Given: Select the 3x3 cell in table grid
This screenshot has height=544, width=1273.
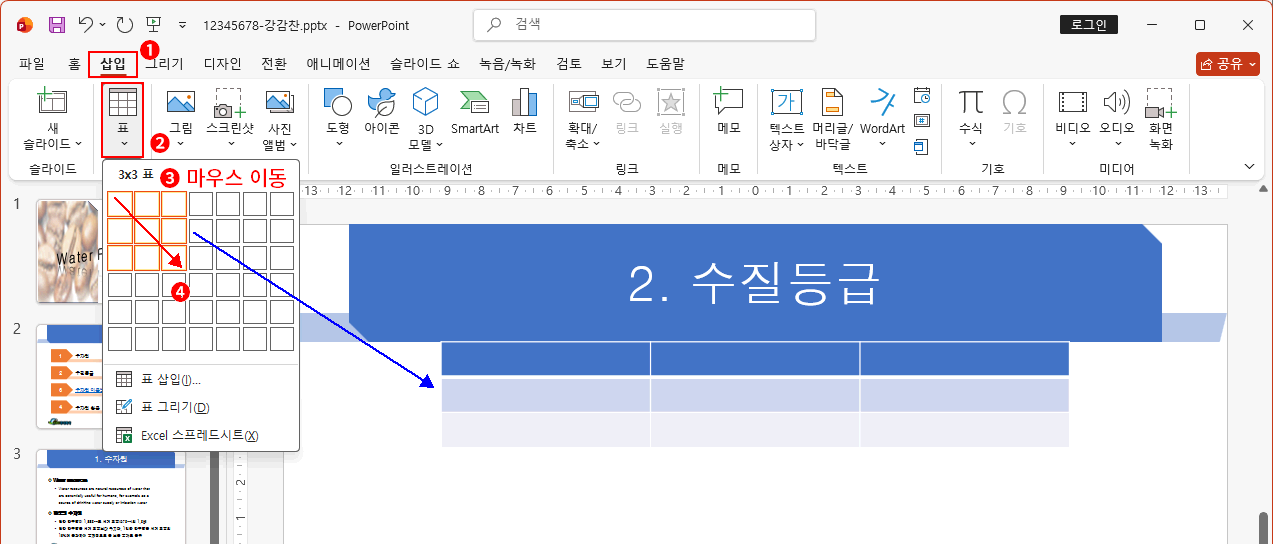Looking at the screenshot, I should [x=174, y=258].
